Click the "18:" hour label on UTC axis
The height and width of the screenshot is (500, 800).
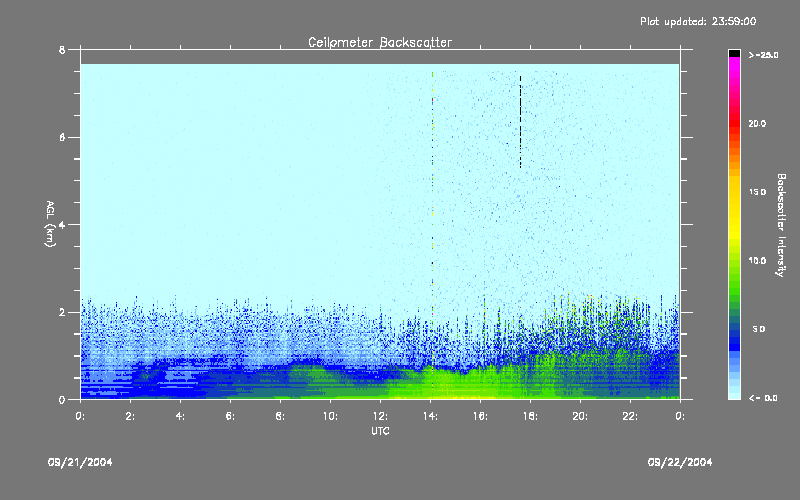(530, 416)
